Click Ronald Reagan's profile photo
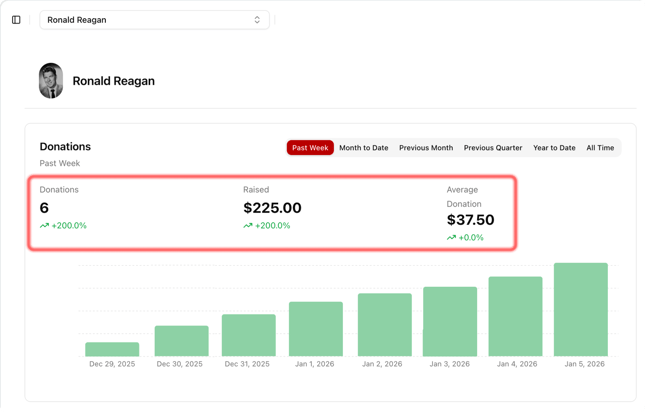 click(x=51, y=81)
